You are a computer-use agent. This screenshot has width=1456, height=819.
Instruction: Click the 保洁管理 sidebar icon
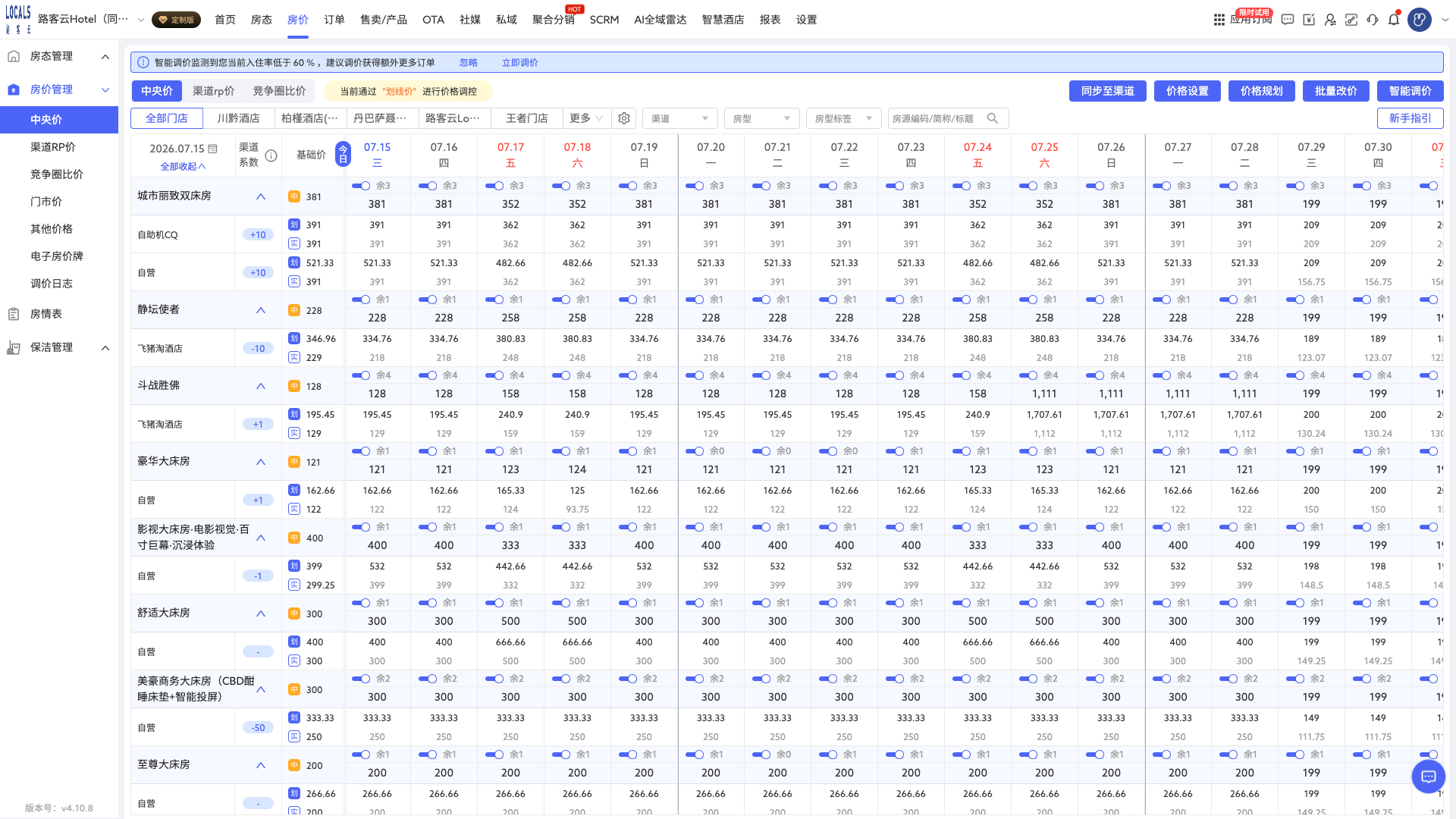pos(14,347)
